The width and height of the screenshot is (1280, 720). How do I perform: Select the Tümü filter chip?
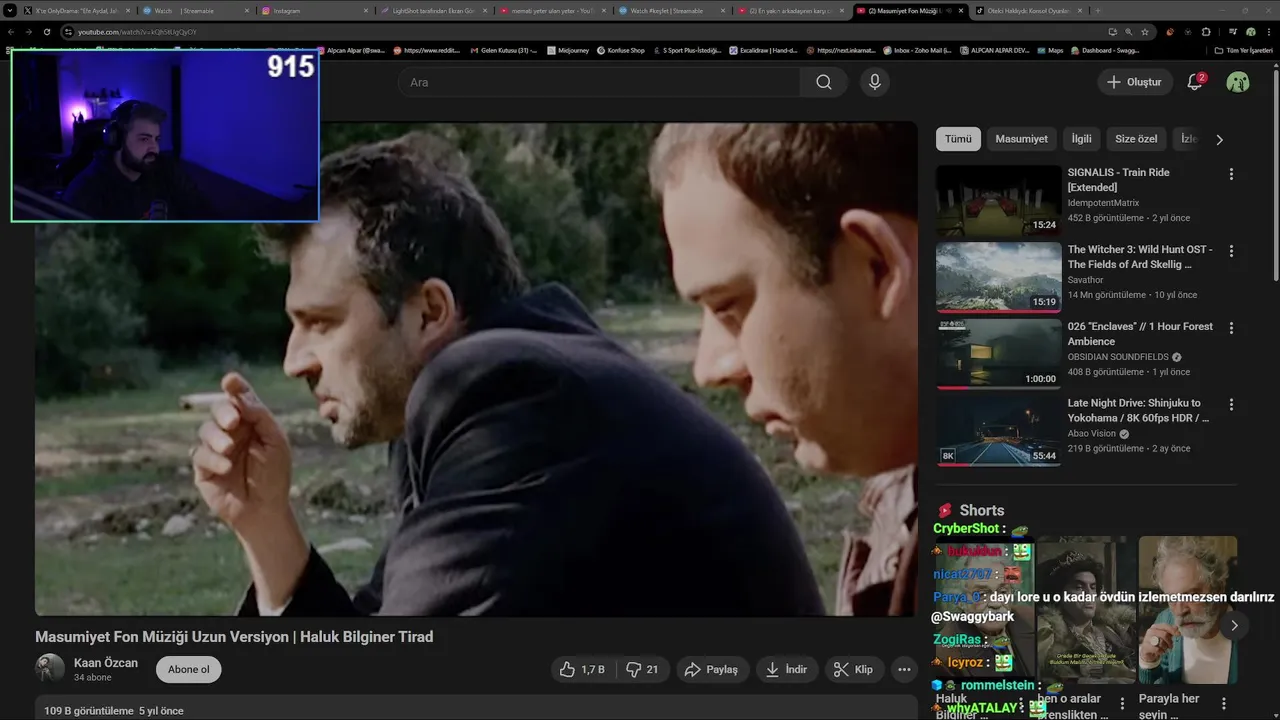click(958, 139)
